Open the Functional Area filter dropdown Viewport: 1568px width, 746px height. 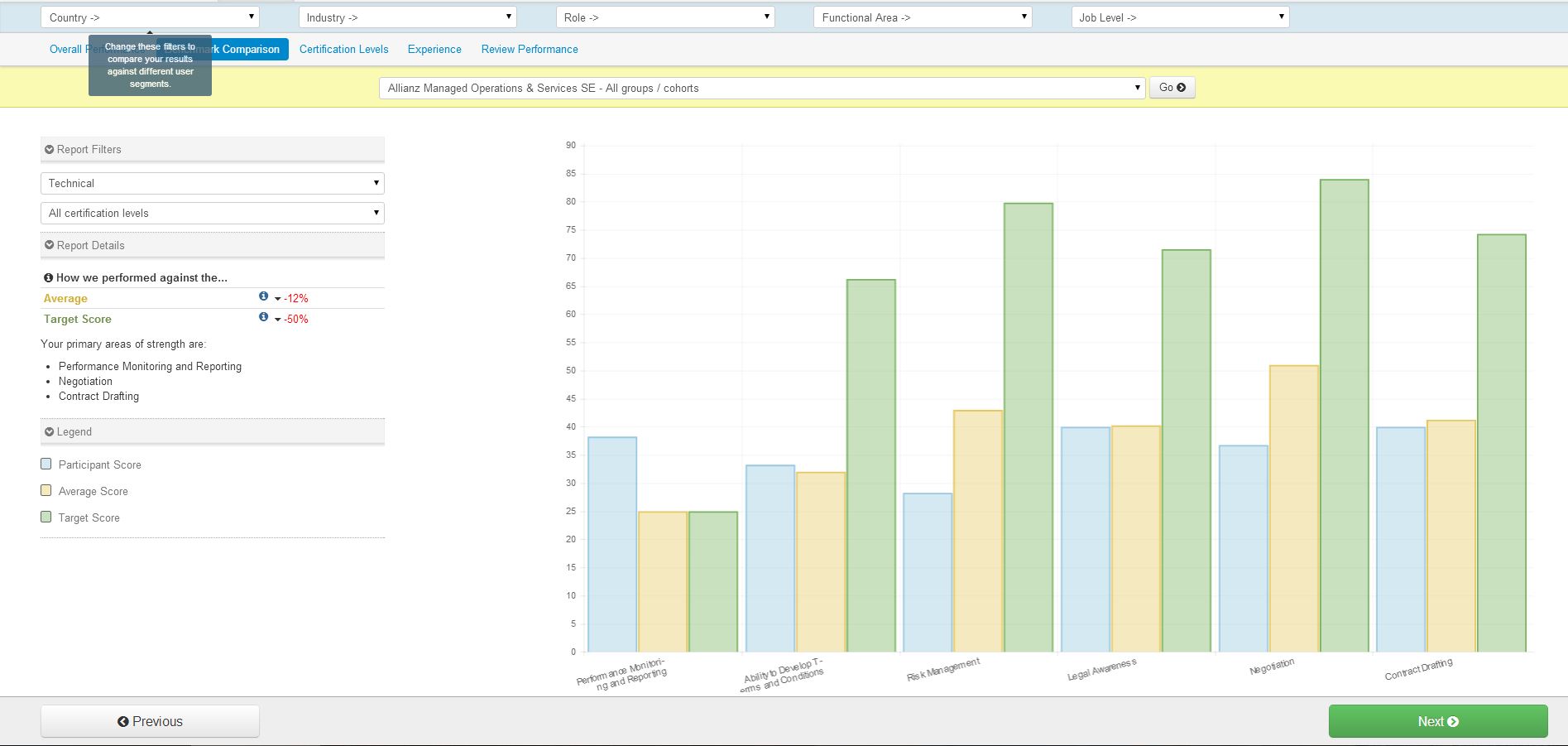pos(923,17)
